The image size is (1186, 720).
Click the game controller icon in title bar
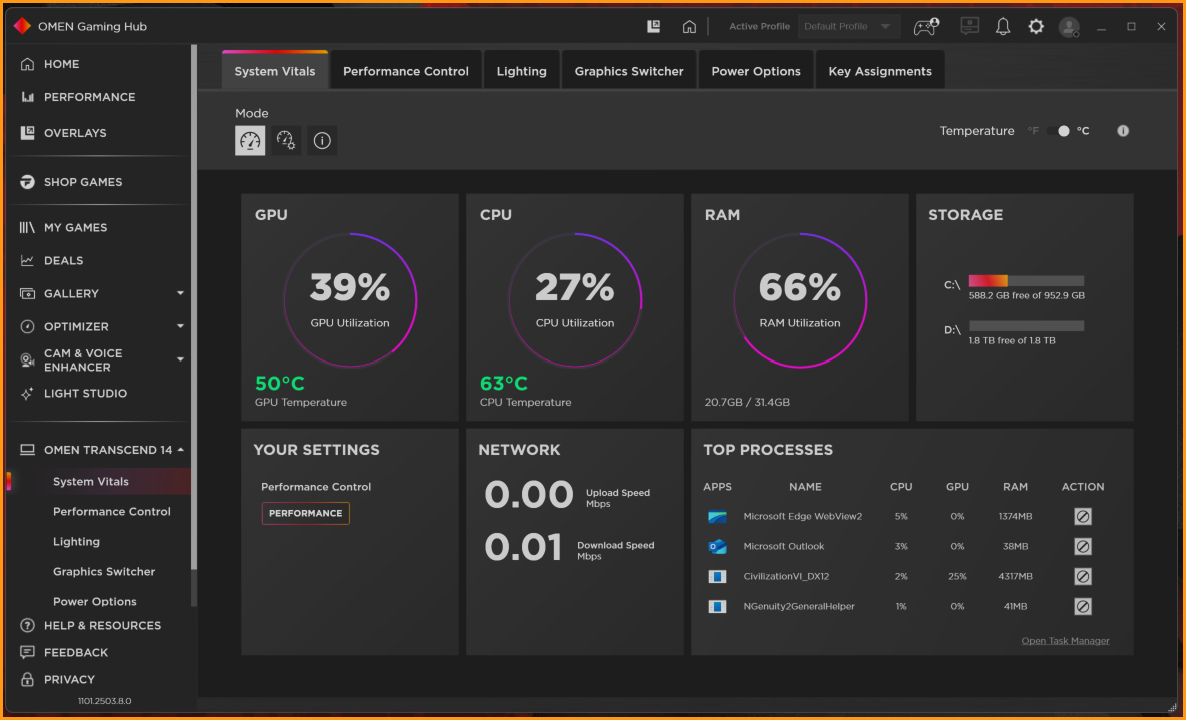tap(926, 27)
